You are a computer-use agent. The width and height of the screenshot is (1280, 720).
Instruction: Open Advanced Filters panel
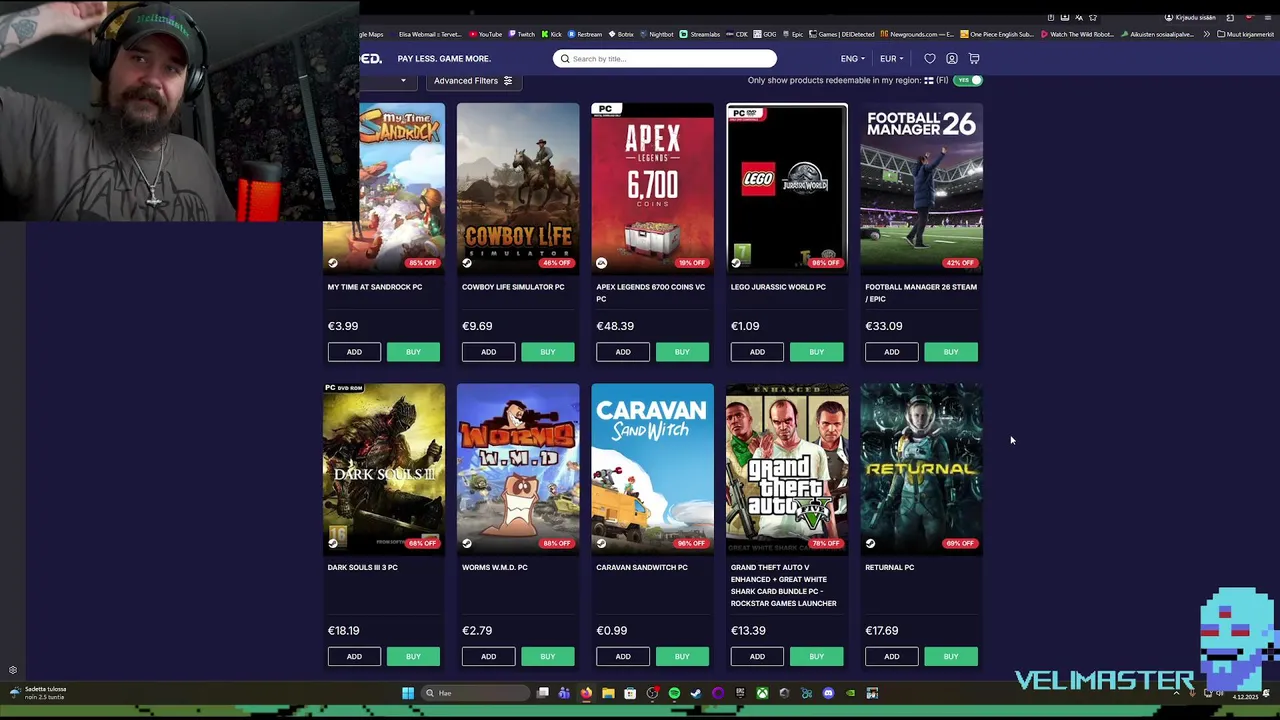click(474, 81)
